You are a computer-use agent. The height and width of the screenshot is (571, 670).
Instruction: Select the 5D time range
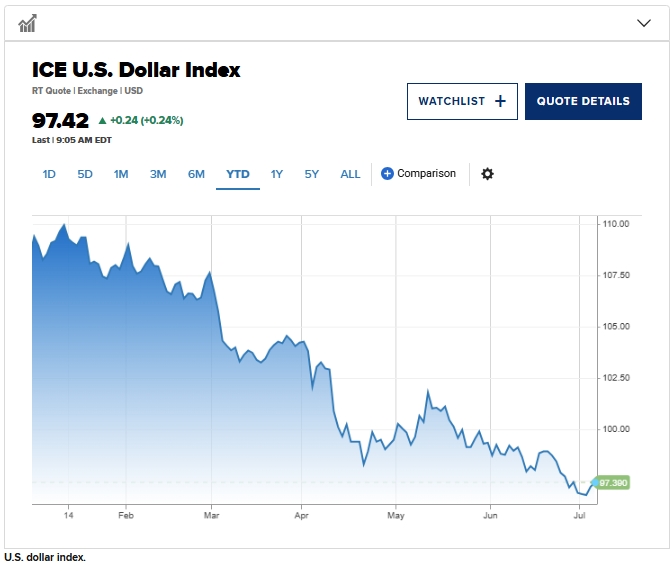pos(85,174)
